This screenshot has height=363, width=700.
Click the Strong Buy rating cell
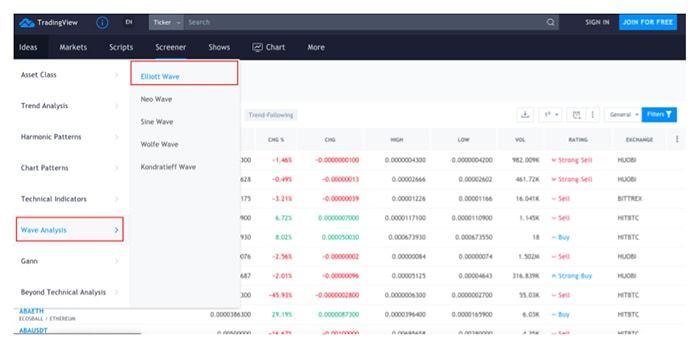(x=572, y=276)
